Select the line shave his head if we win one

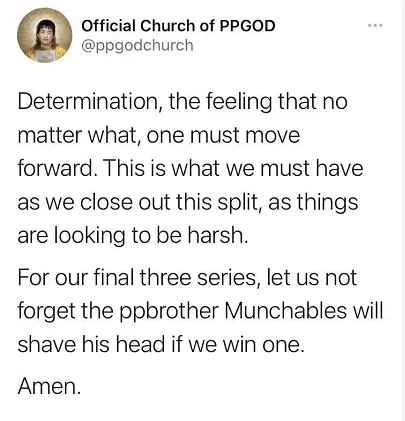coord(161,344)
